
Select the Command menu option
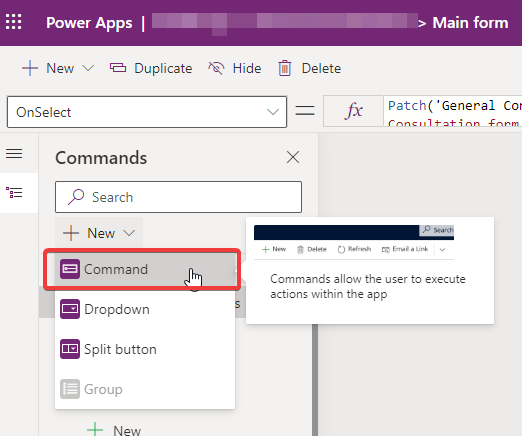[142, 269]
